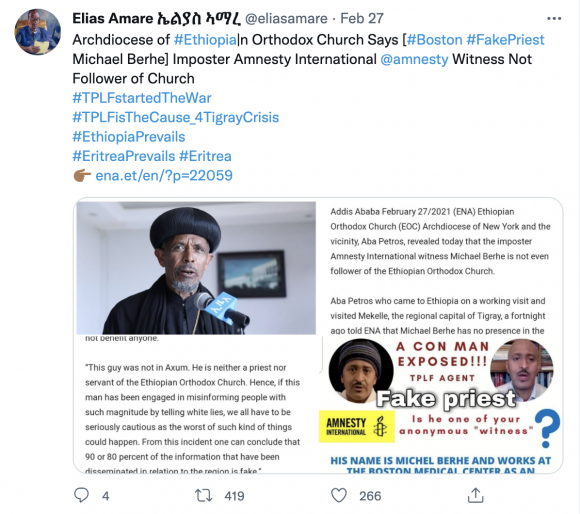Open the #Boston hashtag
This screenshot has height=514, width=580.
tap(435, 40)
